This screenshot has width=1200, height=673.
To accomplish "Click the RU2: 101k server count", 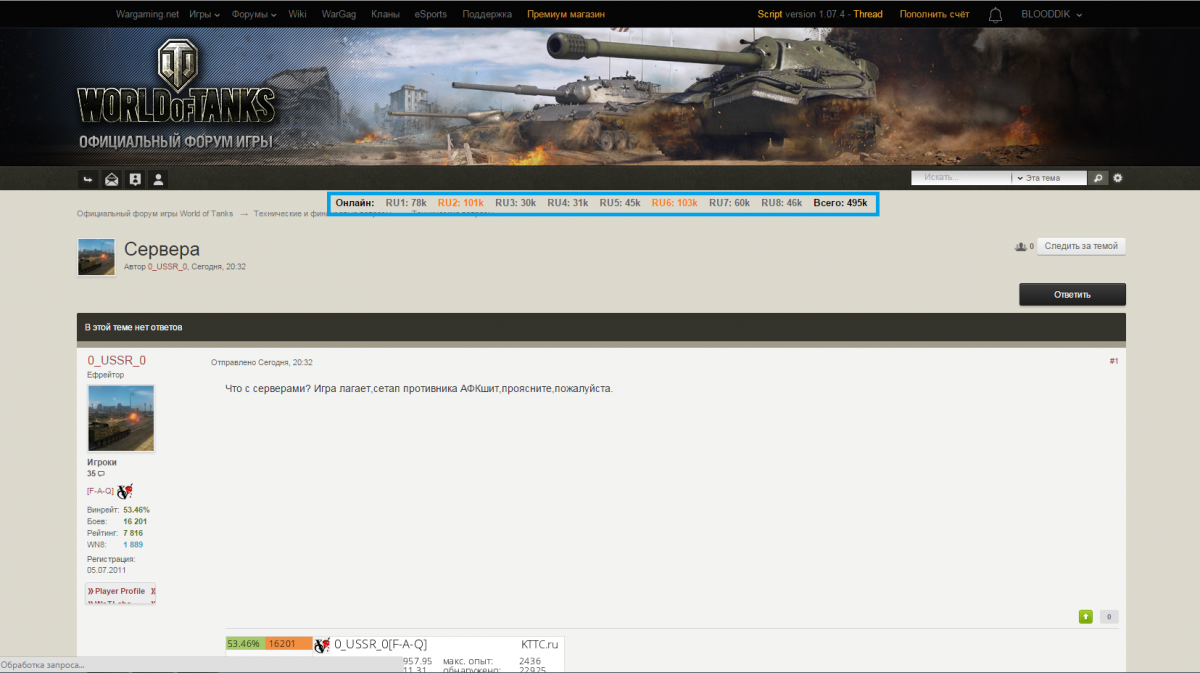I will click(461, 203).
